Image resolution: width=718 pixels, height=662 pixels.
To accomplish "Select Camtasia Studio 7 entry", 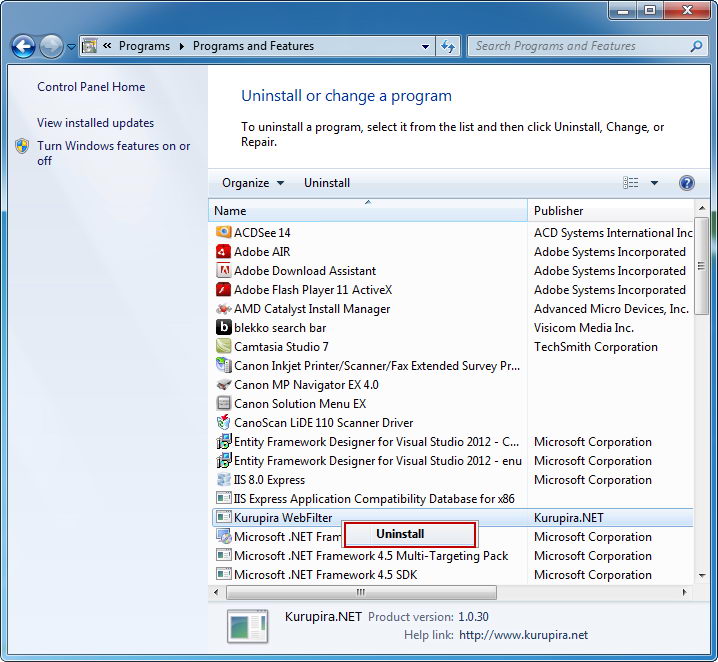I will (281, 347).
